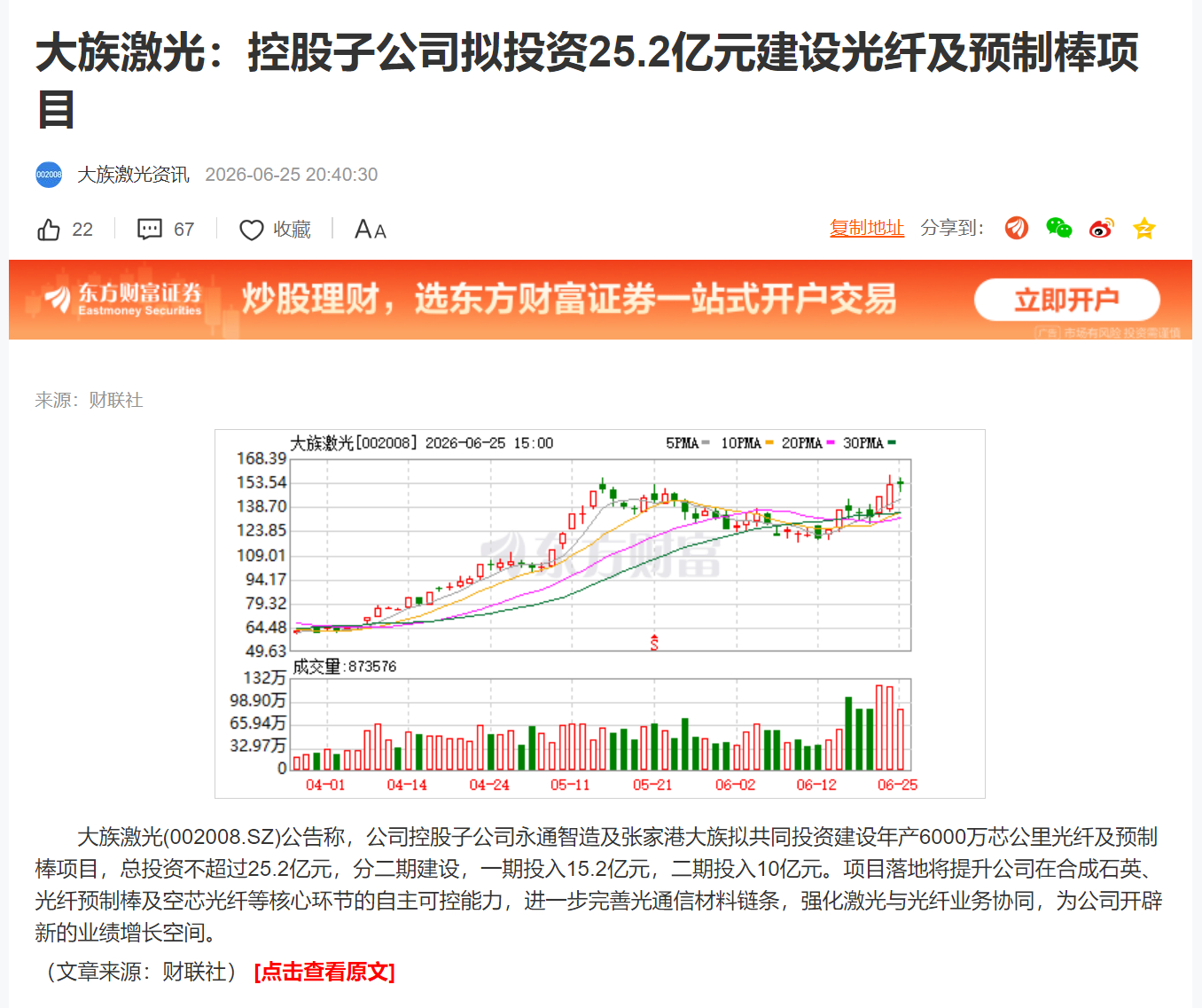This screenshot has height=1008, width=1202.
Task: Click the 10PMA legend in chart
Action: coord(746,442)
